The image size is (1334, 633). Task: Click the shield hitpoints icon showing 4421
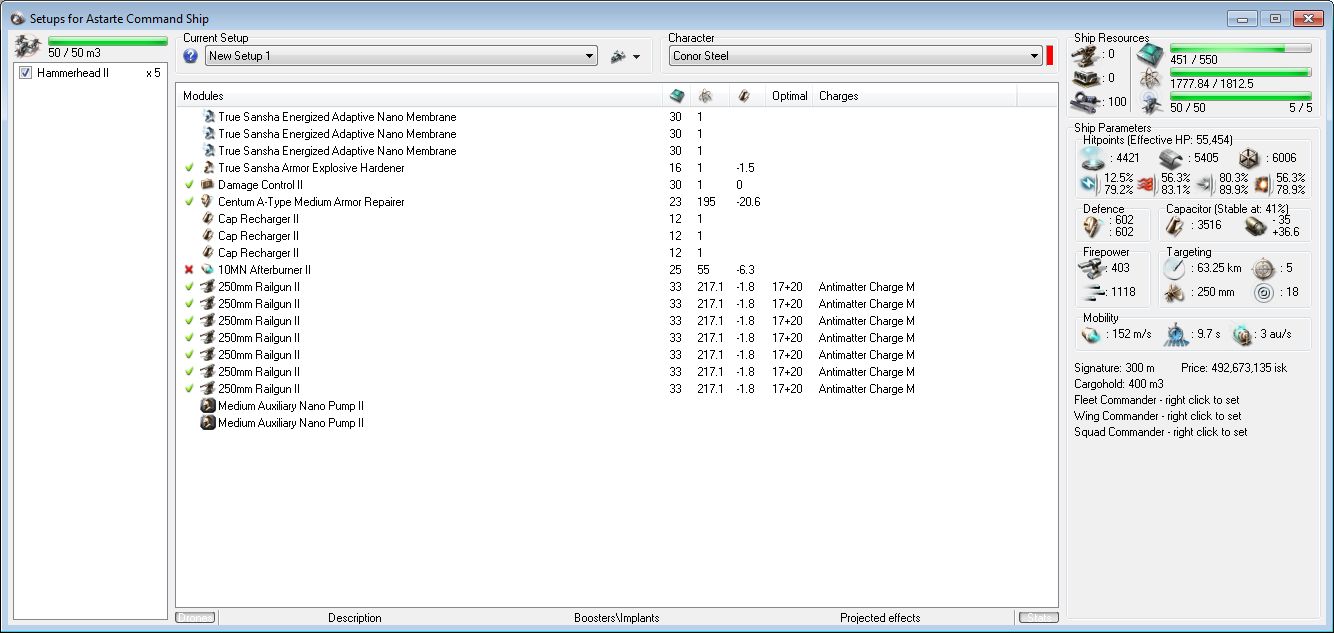tap(1093, 158)
